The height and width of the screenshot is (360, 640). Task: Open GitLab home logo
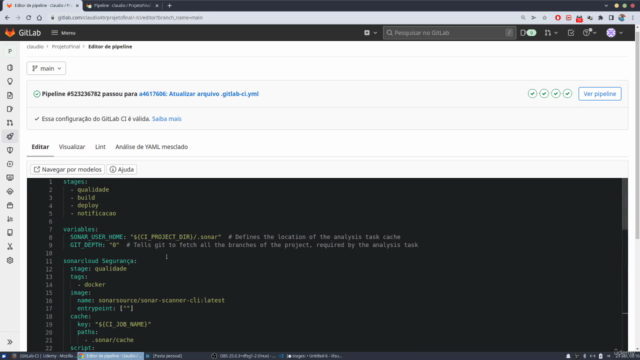[x=23, y=33]
